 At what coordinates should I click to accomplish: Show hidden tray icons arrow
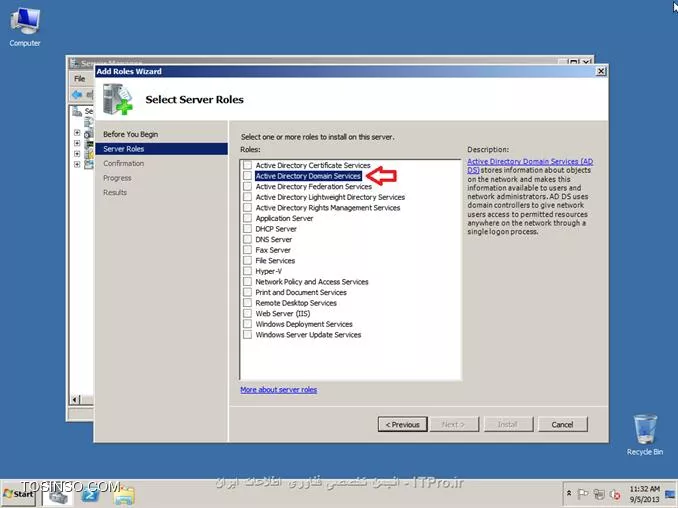pyautogui.click(x=569, y=493)
